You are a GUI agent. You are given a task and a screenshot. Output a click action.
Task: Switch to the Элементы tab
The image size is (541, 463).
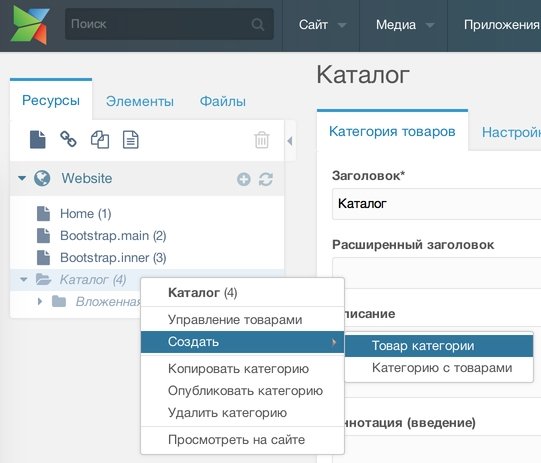pyautogui.click(x=140, y=101)
